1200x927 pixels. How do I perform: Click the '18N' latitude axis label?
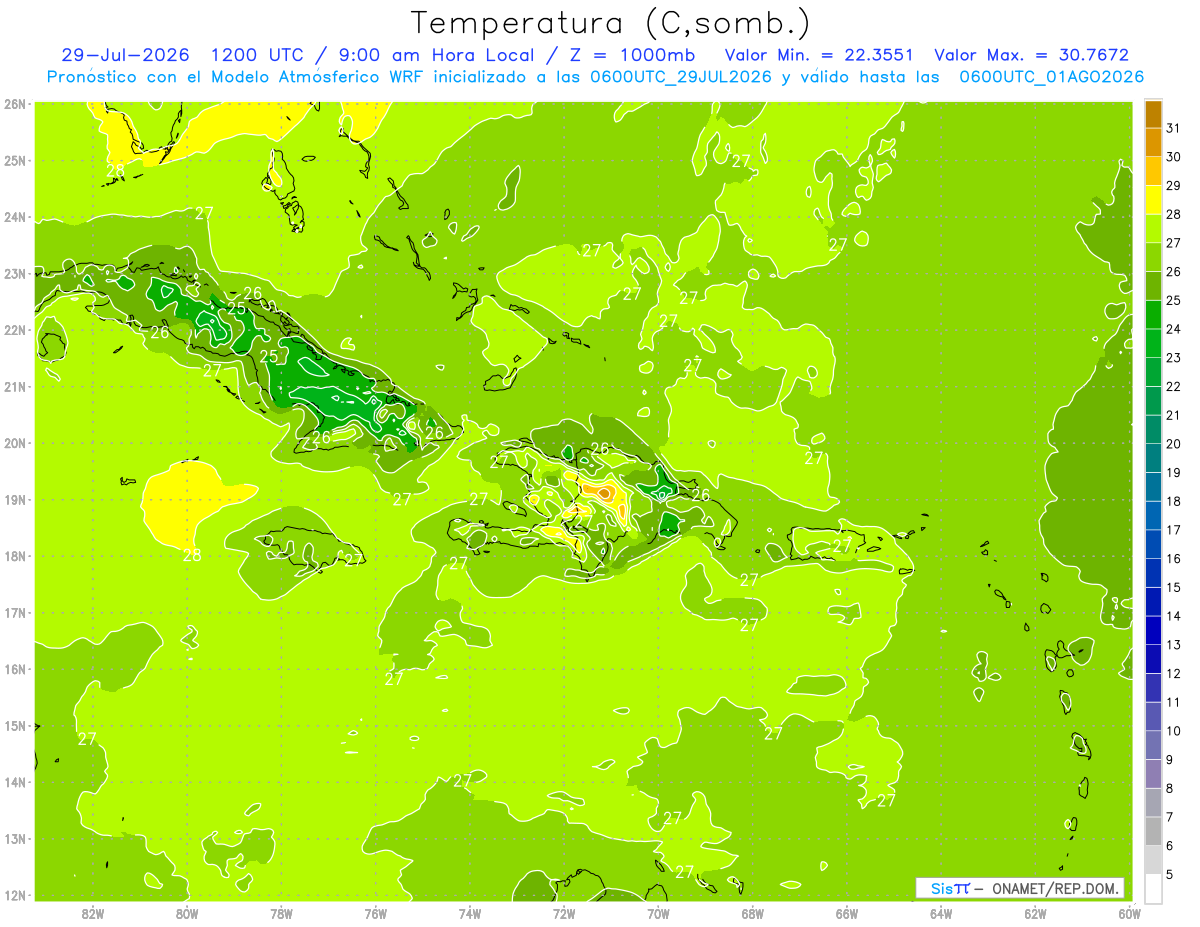(x=15, y=556)
